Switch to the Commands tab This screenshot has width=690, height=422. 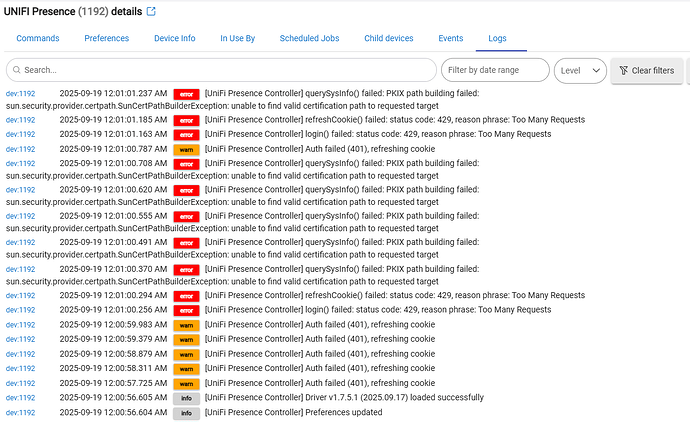tap(37, 38)
